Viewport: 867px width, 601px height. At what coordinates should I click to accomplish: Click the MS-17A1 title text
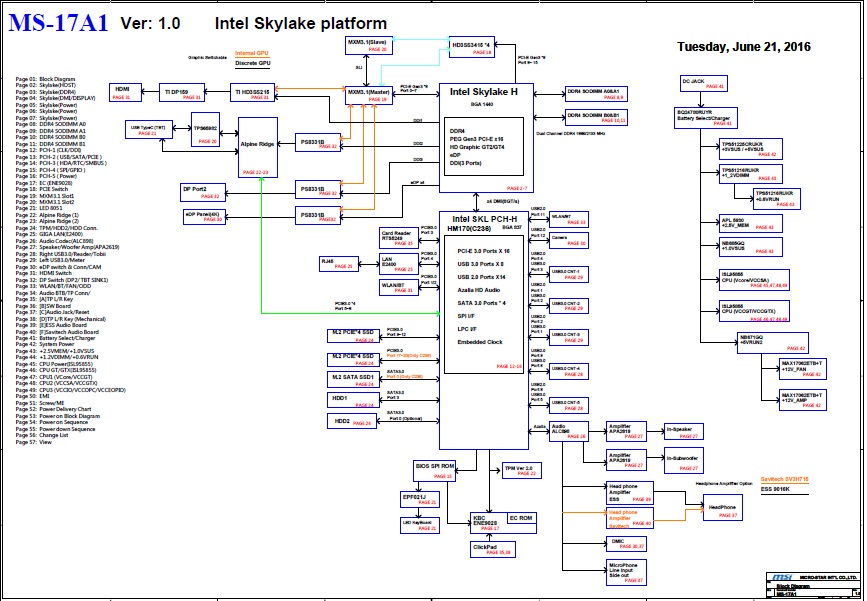[59, 23]
